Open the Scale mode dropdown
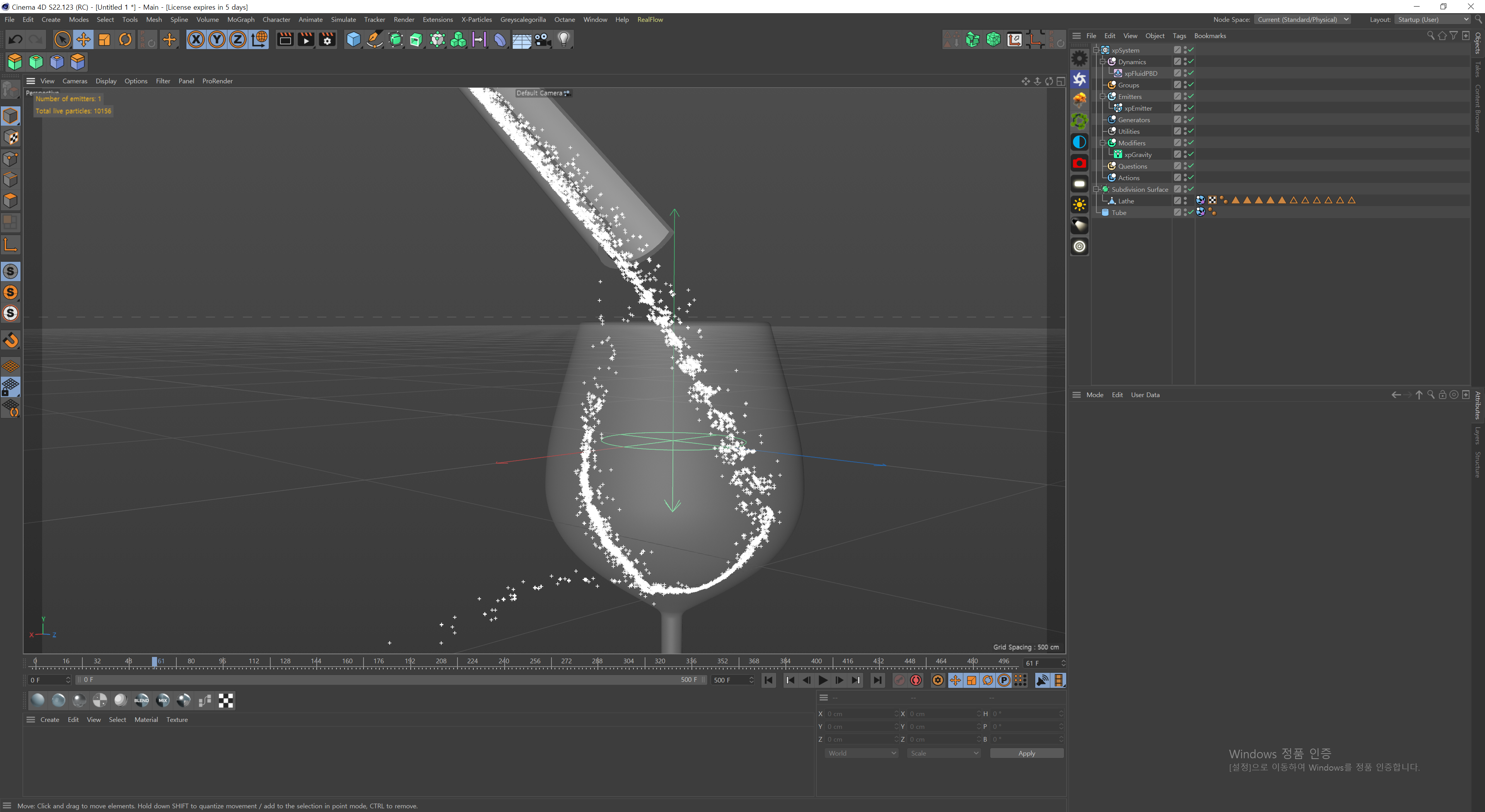The height and width of the screenshot is (812, 1485). click(x=944, y=753)
